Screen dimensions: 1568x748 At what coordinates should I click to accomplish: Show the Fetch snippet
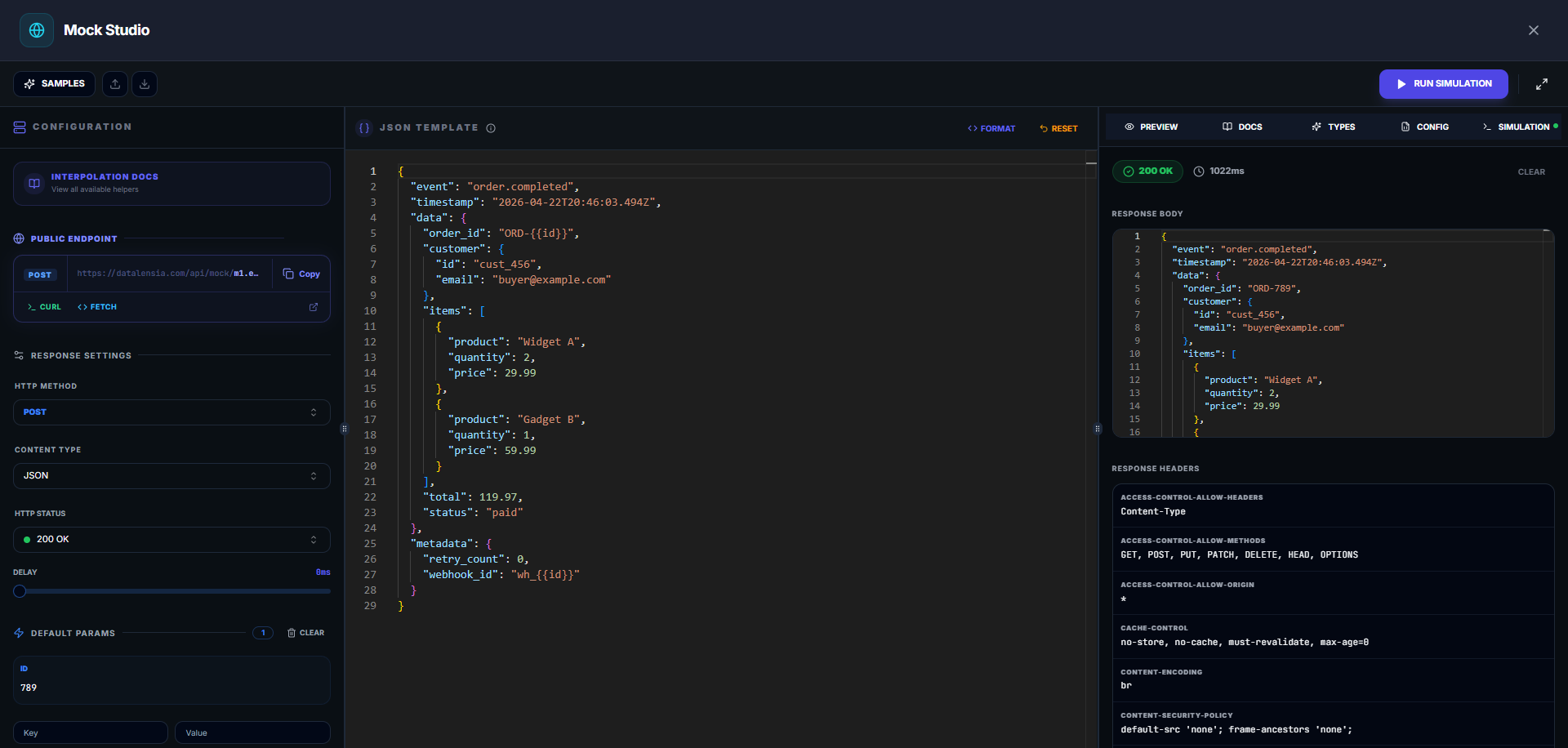[x=97, y=307]
